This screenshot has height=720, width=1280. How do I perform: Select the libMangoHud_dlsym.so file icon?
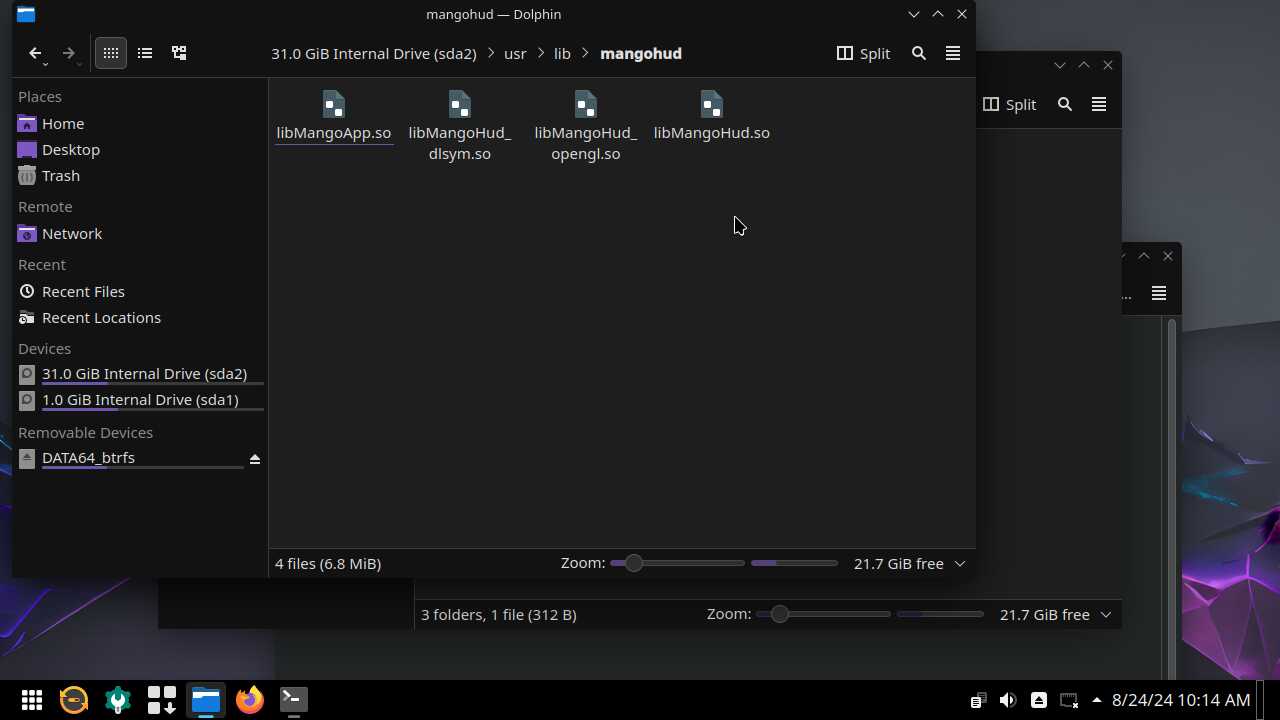460,105
